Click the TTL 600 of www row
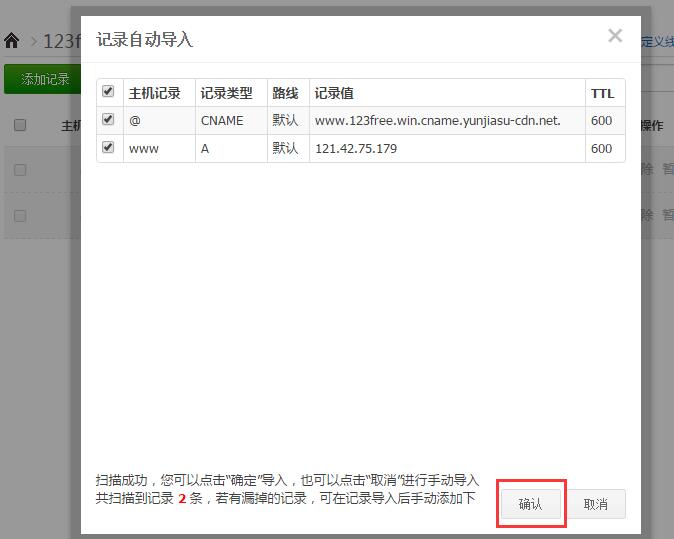Image resolution: width=674 pixels, height=539 pixels. 601,149
